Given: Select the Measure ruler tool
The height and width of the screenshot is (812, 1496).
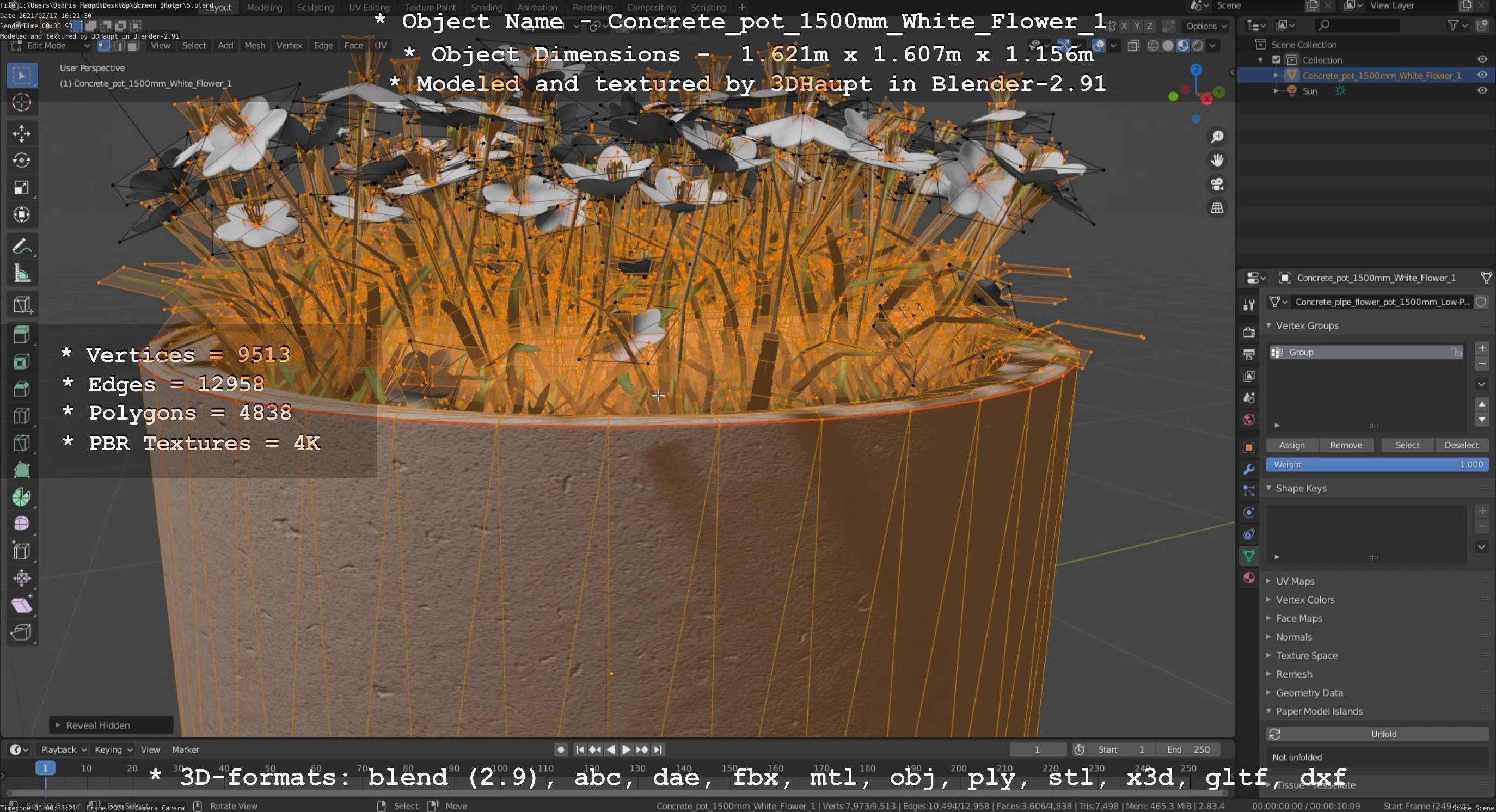Looking at the screenshot, I should coord(21,273).
